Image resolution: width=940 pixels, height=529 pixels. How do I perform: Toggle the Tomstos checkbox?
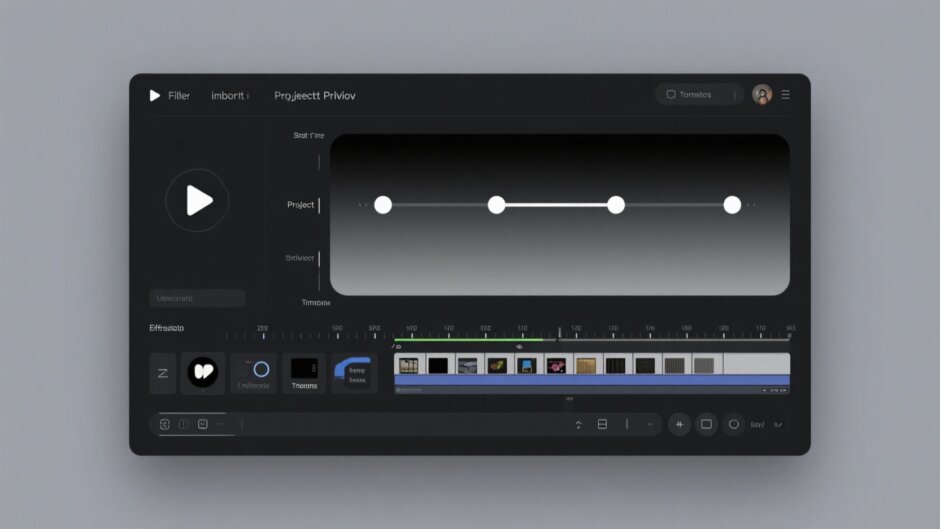click(671, 94)
